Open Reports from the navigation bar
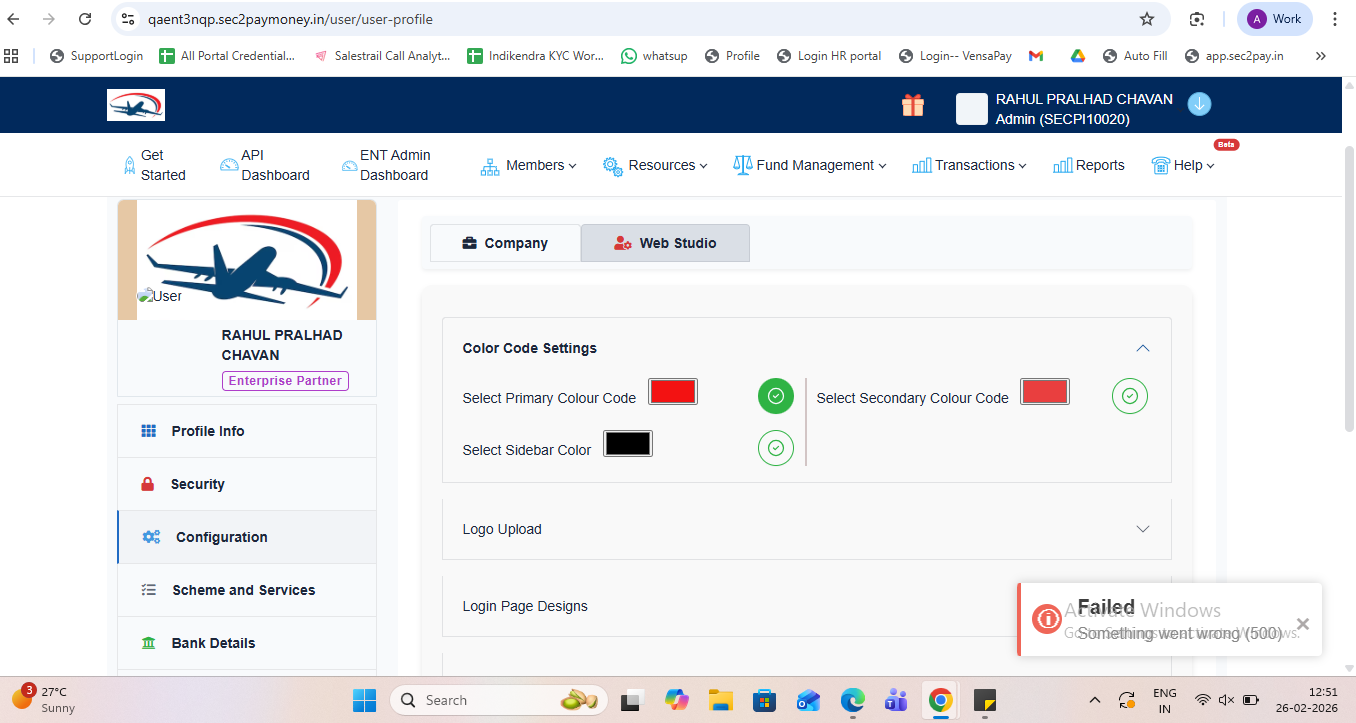 coord(1089,165)
